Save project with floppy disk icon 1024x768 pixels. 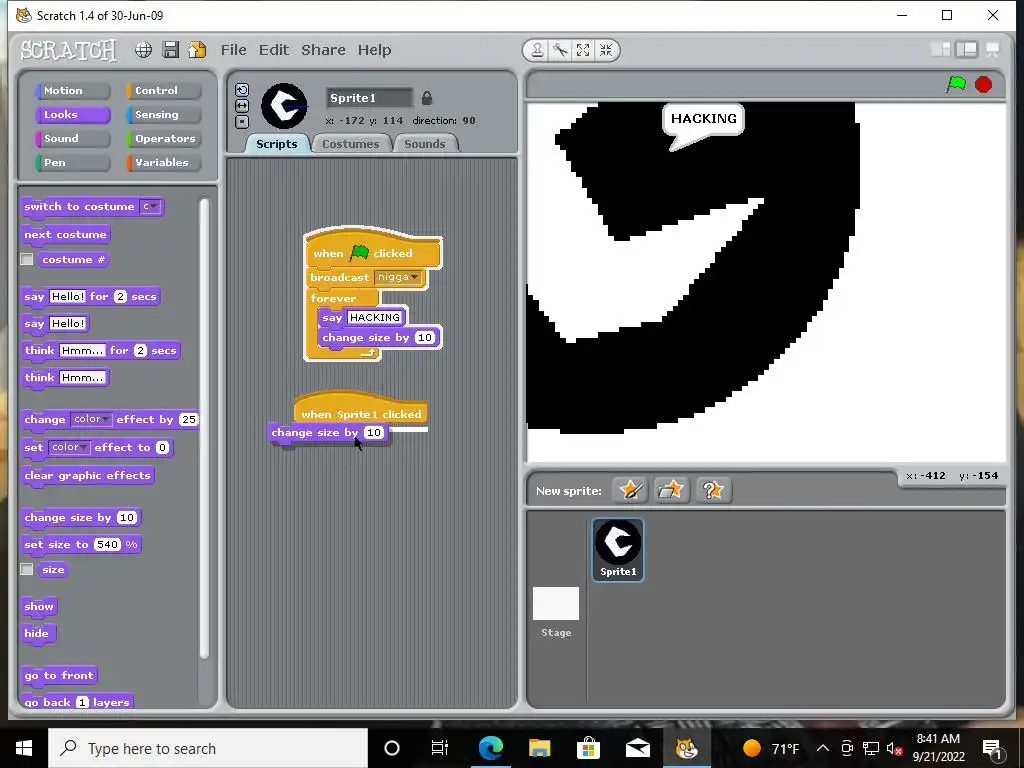[x=170, y=50]
